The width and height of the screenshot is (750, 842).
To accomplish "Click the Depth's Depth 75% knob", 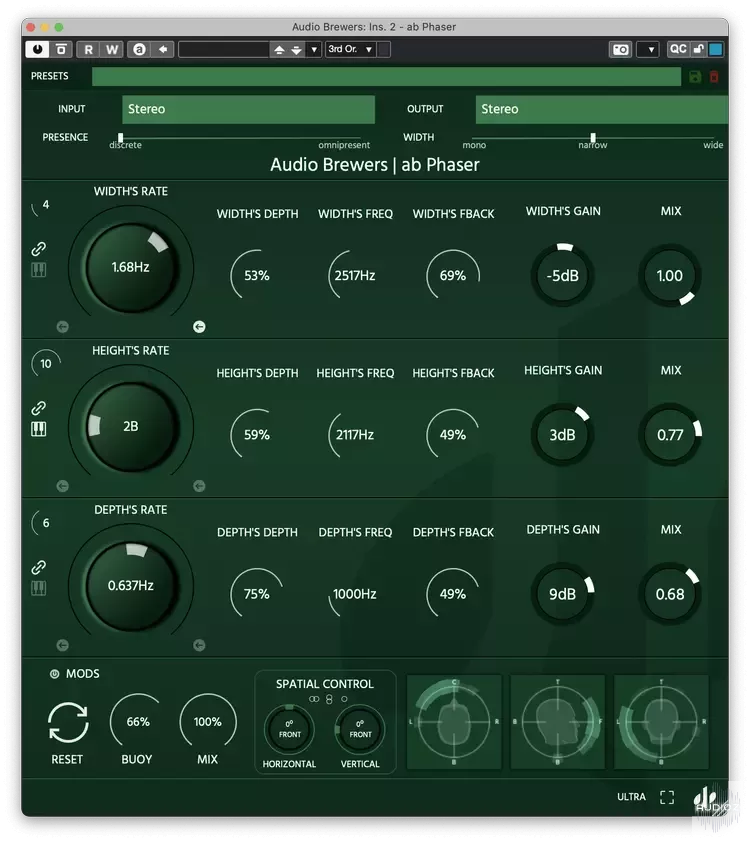I will click(x=257, y=594).
